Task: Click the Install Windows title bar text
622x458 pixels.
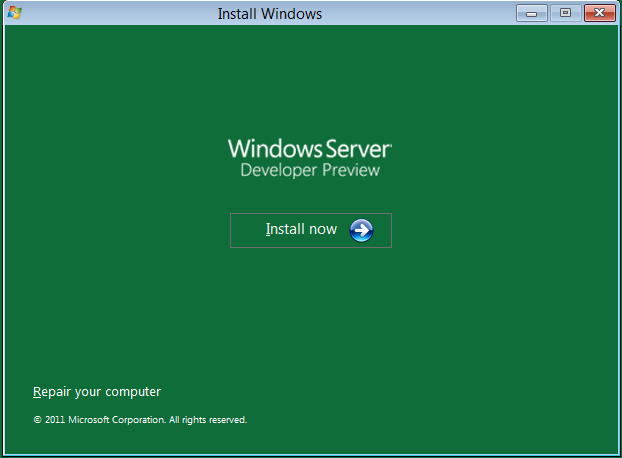Action: click(270, 14)
